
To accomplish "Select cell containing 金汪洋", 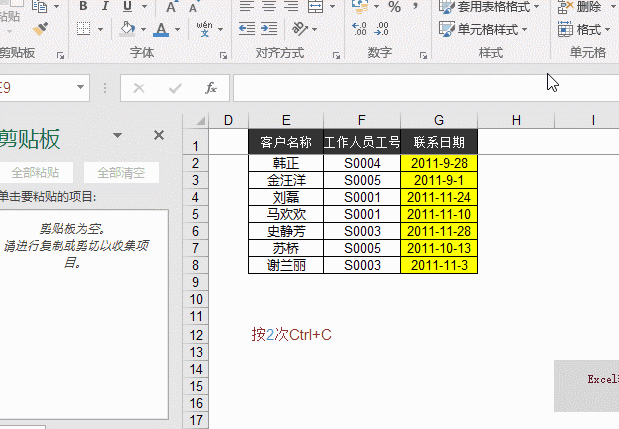I will [286, 180].
